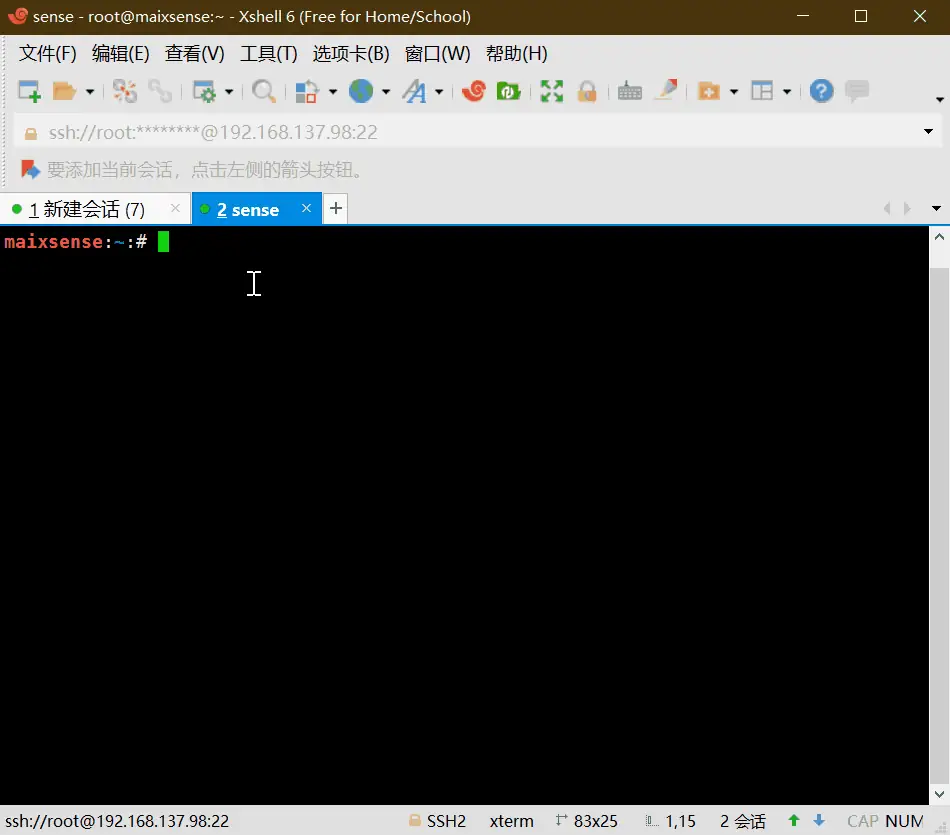Click the font letter A icon
This screenshot has height=835, width=950.
[x=415, y=91]
